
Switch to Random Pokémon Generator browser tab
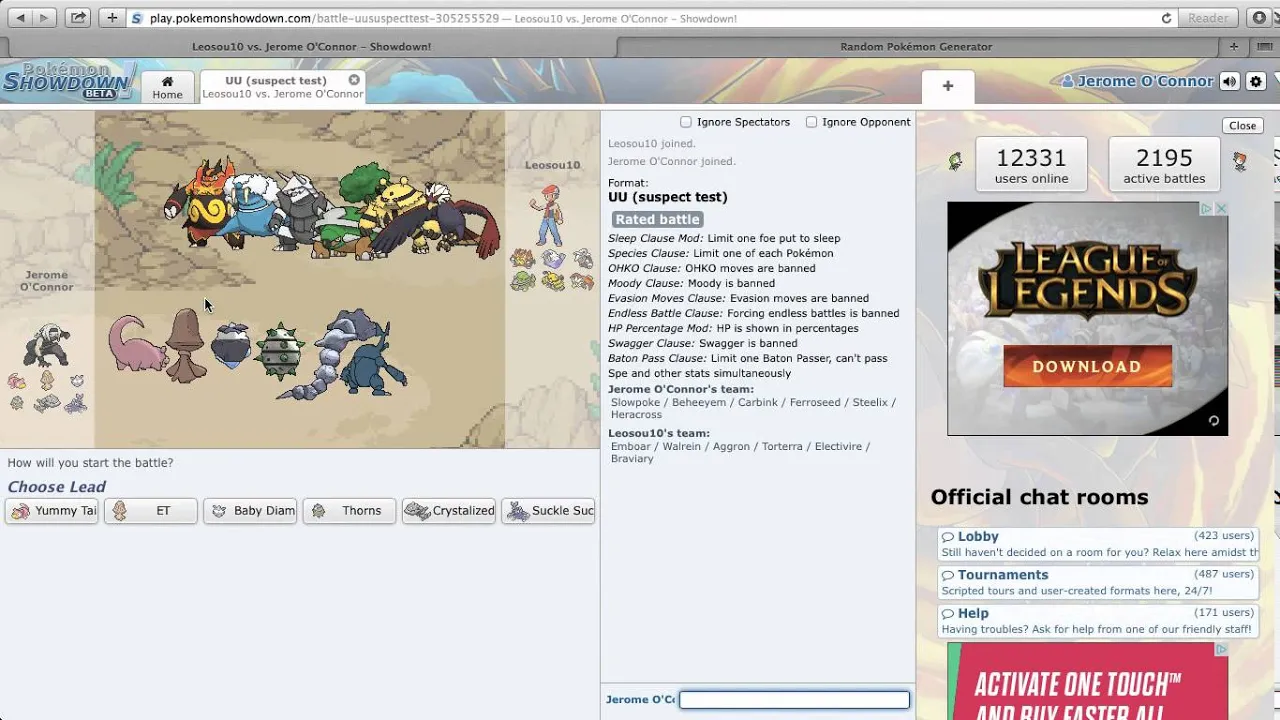click(x=916, y=46)
